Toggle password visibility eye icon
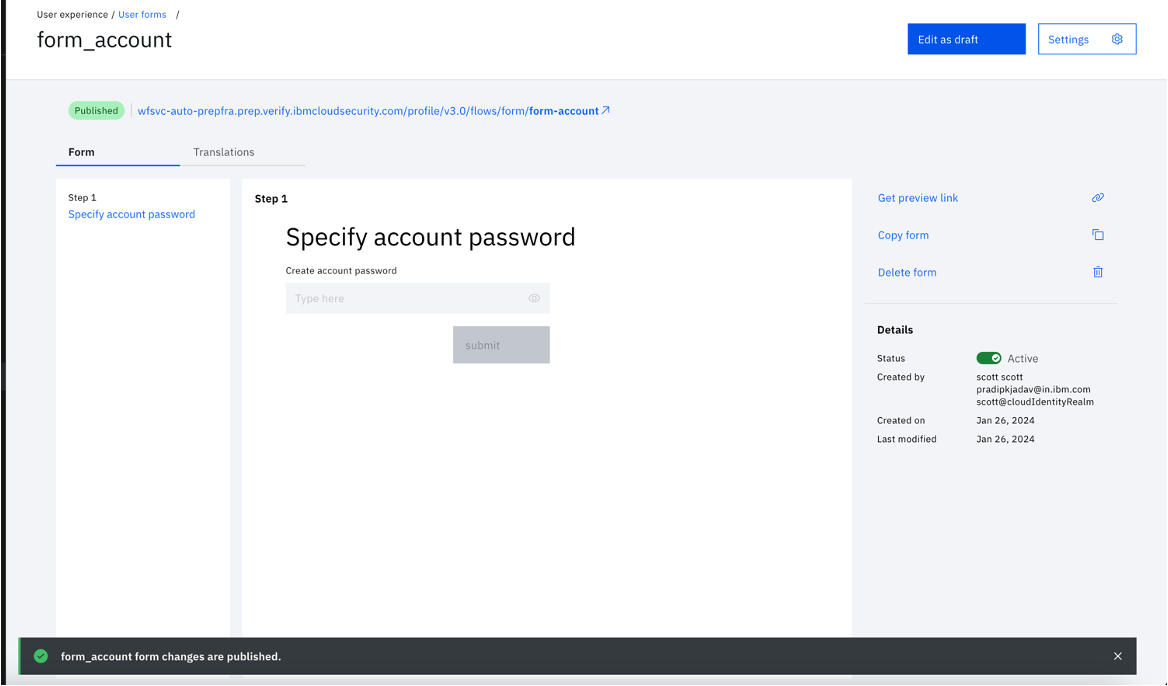 [x=534, y=298]
